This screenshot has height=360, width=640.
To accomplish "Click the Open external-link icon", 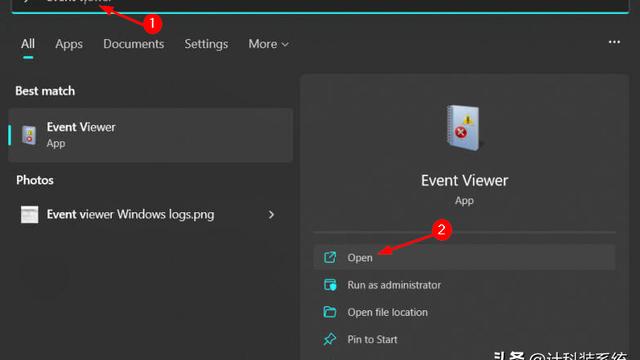I will (x=330, y=258).
